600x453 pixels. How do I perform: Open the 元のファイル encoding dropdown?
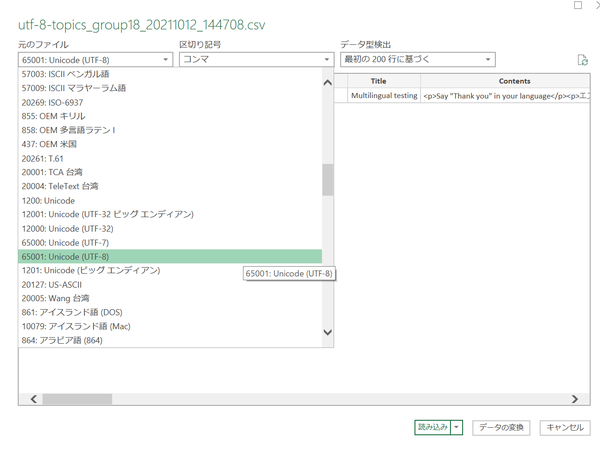(95, 60)
